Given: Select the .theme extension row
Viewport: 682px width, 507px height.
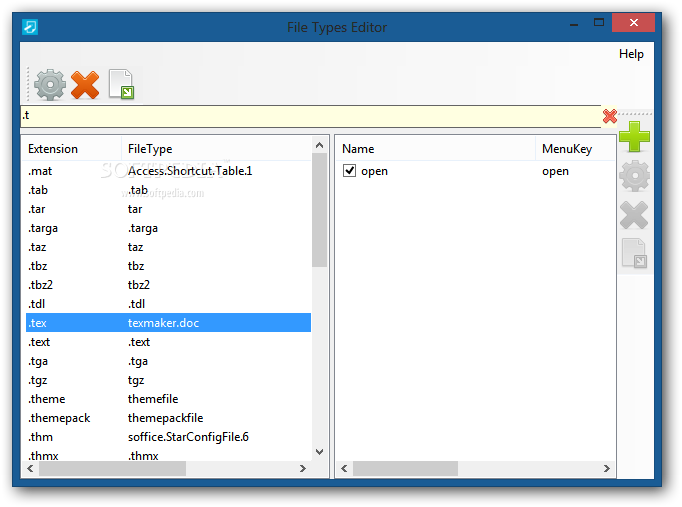Looking at the screenshot, I should coord(168,399).
